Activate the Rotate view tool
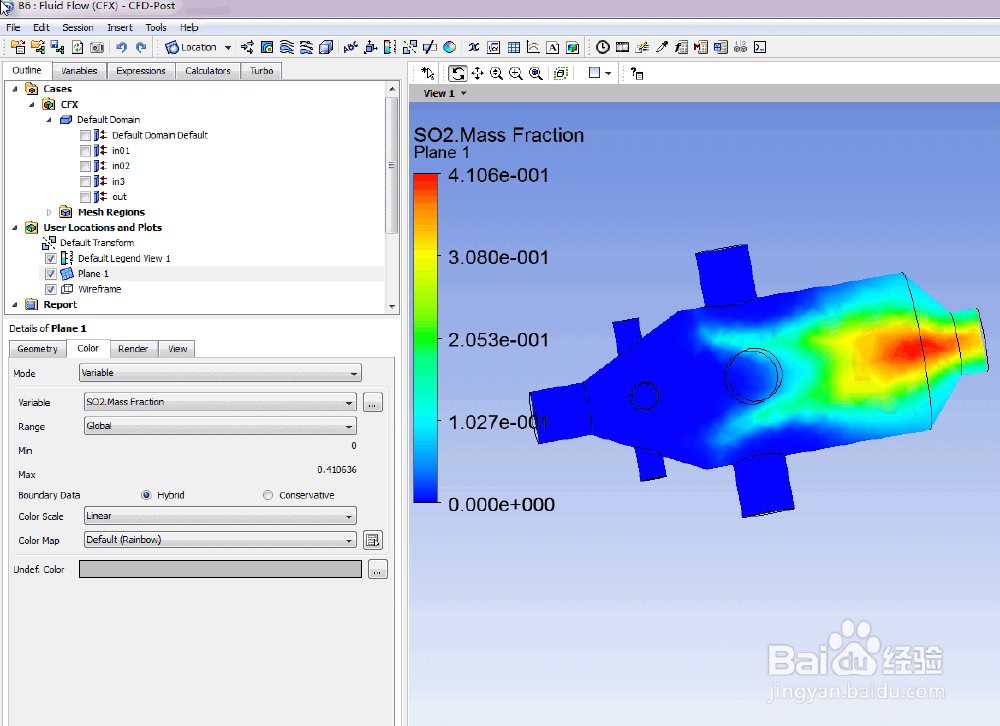1000x726 pixels. (x=457, y=73)
